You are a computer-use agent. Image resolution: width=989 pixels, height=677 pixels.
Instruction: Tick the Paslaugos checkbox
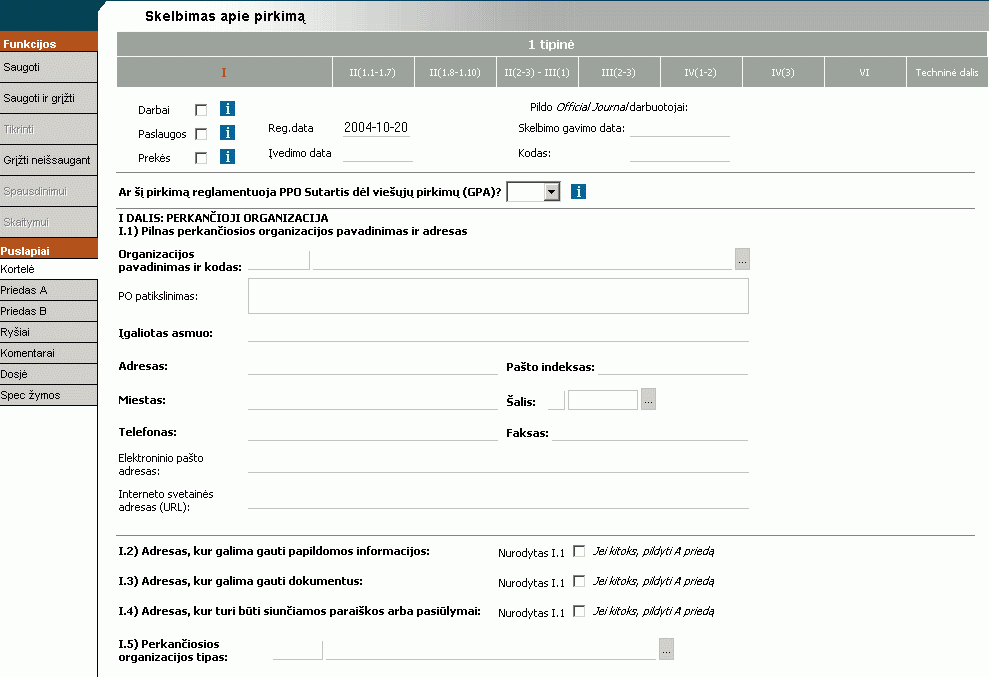(x=201, y=134)
